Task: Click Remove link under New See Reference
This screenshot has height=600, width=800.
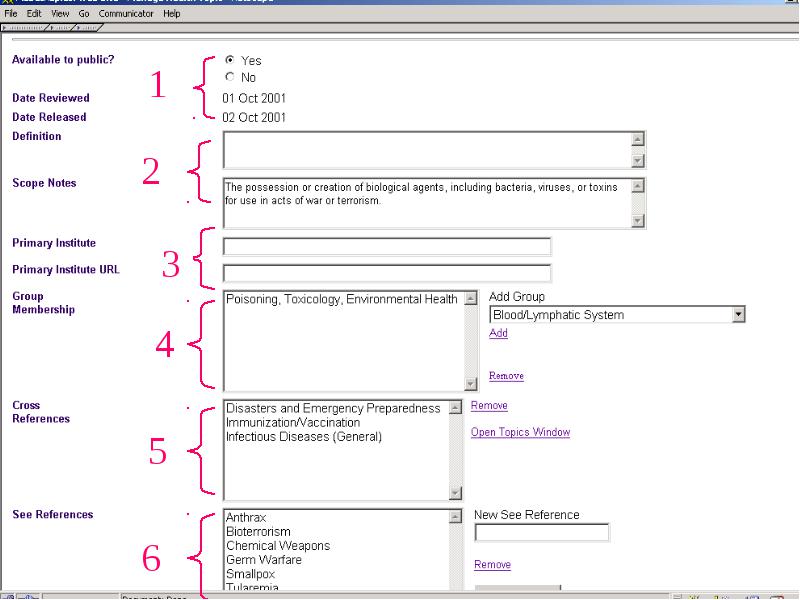Action: (492, 564)
